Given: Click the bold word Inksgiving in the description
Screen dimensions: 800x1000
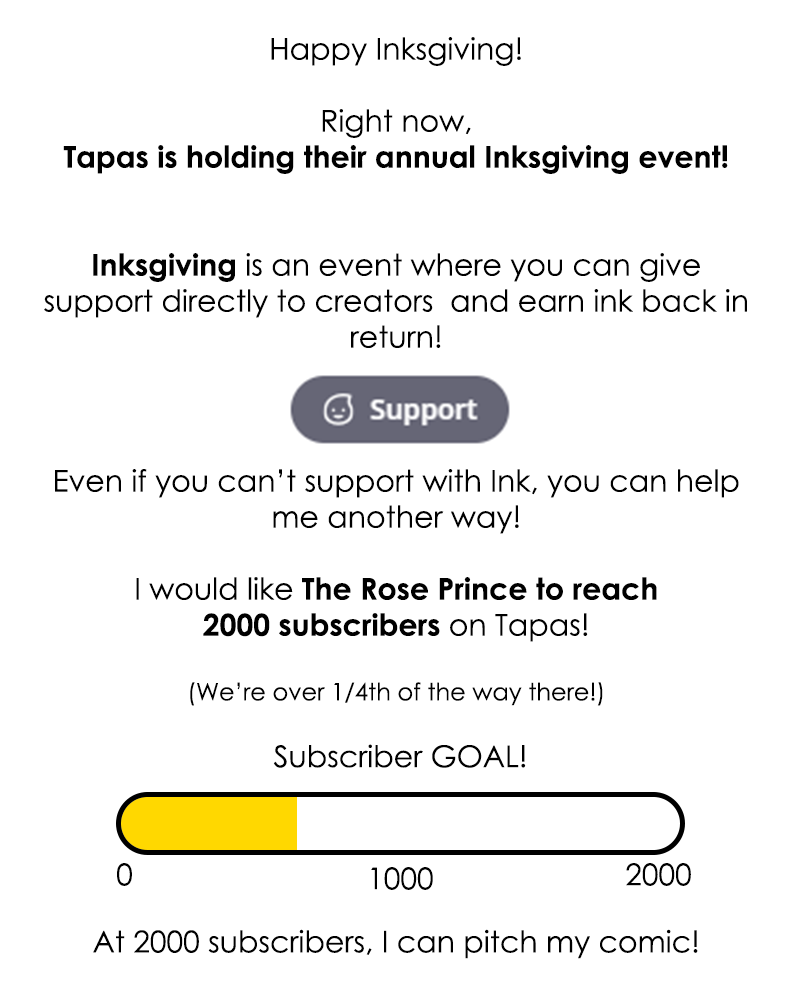Looking at the screenshot, I should 164,267.
